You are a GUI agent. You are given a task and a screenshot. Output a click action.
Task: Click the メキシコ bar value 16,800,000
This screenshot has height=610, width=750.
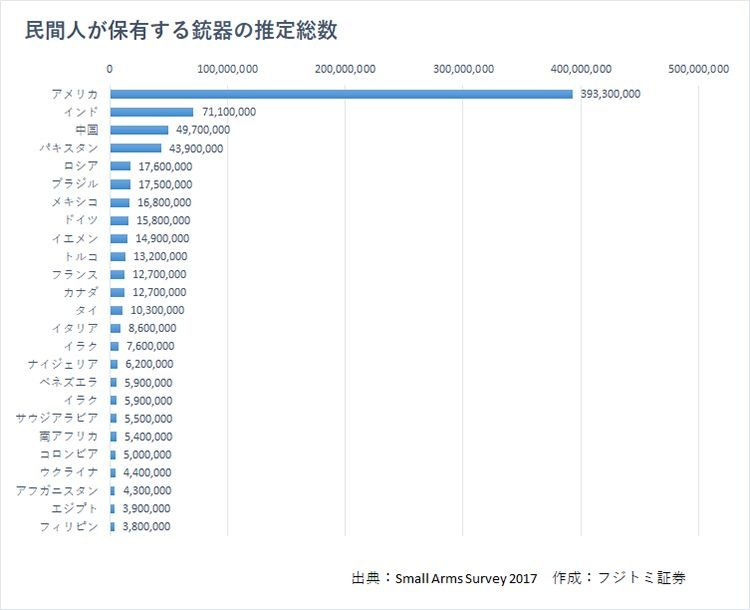(x=163, y=202)
